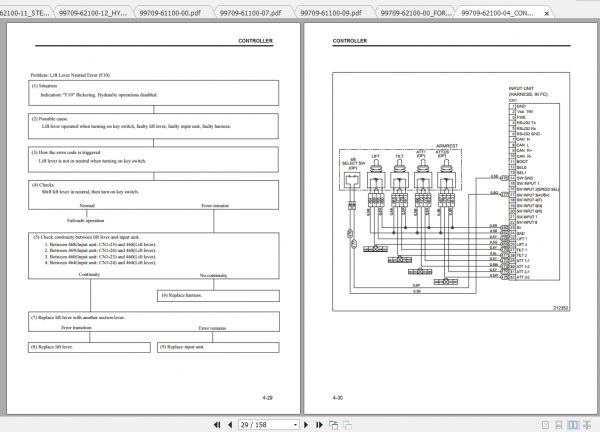Screen dimensions: 600x432
Task: Open the page number dropdown arrow
Action: (x=295, y=425)
